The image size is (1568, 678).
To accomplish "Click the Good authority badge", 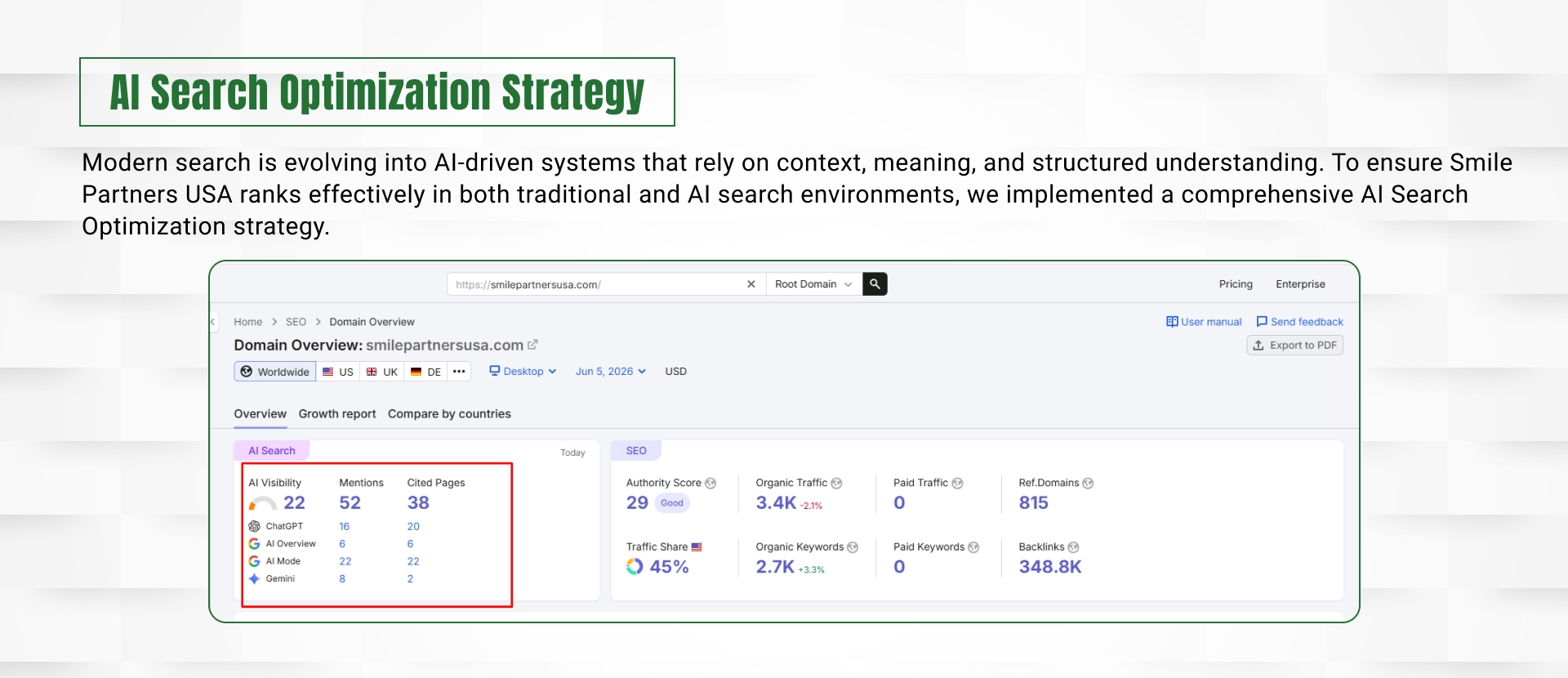I will click(672, 503).
